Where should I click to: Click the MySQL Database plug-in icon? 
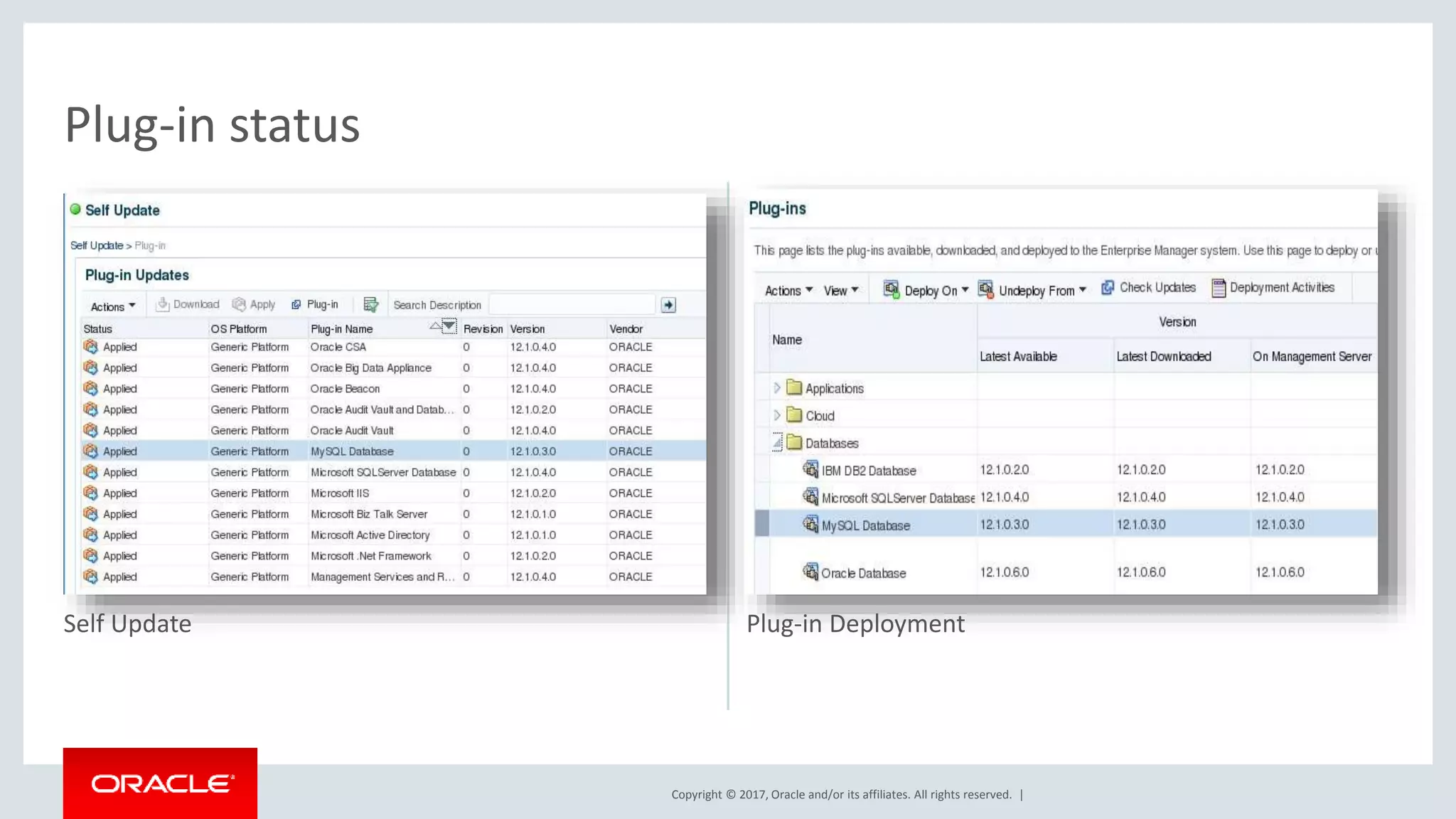pos(810,524)
